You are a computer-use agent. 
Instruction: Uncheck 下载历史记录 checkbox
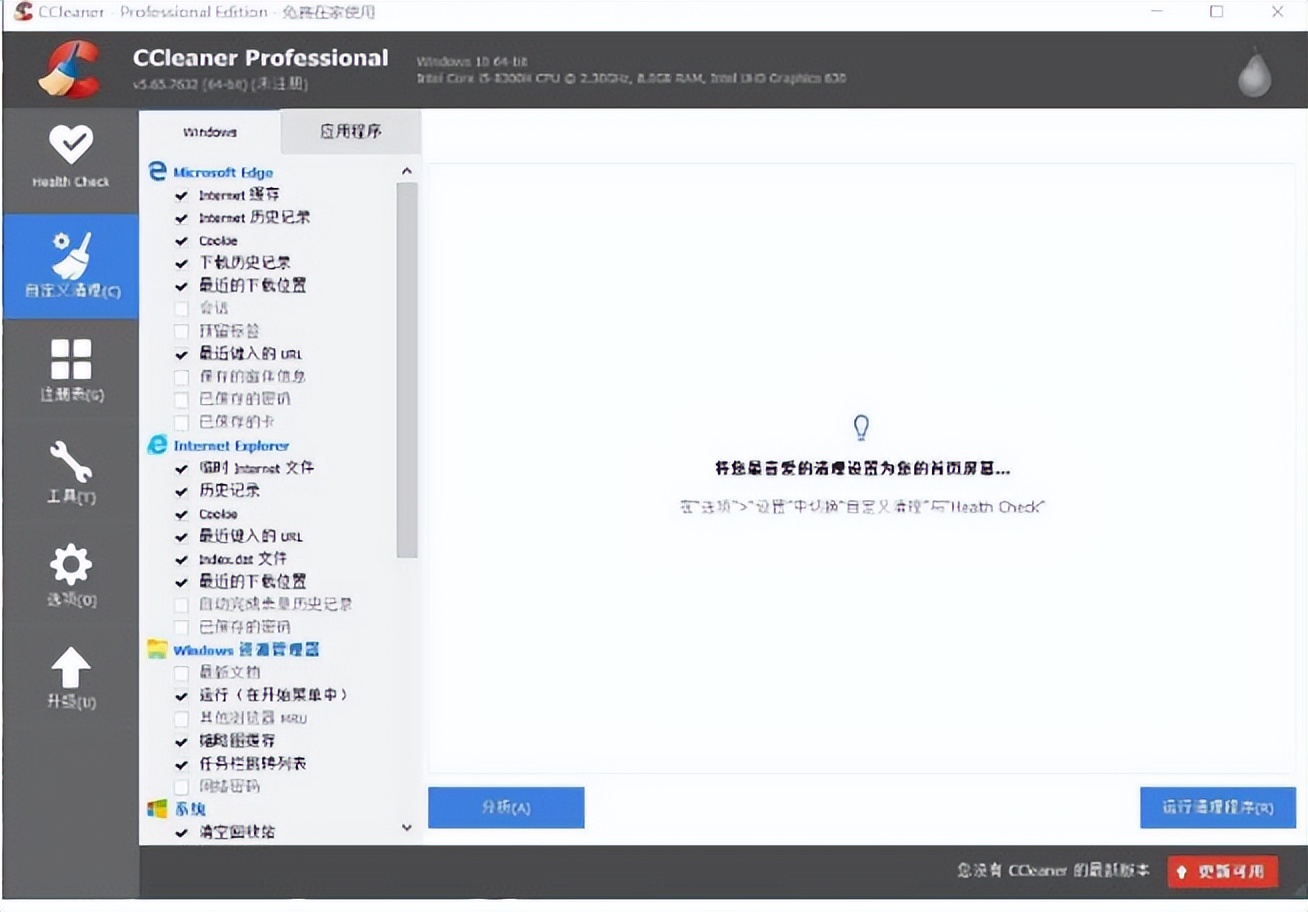click(181, 263)
